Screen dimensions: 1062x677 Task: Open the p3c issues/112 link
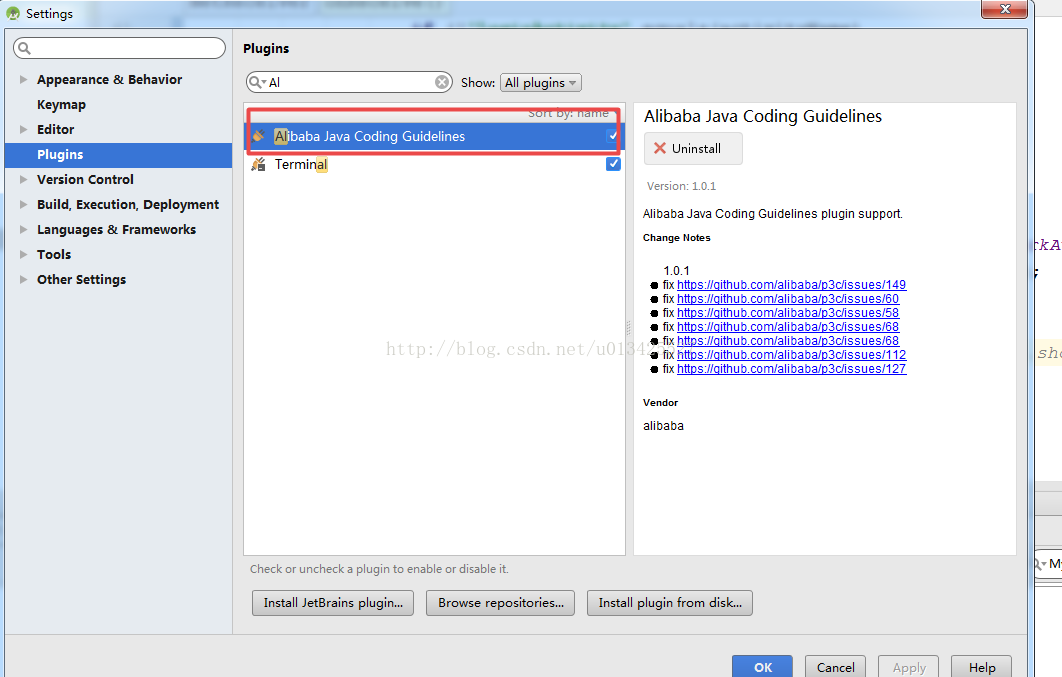pos(791,355)
